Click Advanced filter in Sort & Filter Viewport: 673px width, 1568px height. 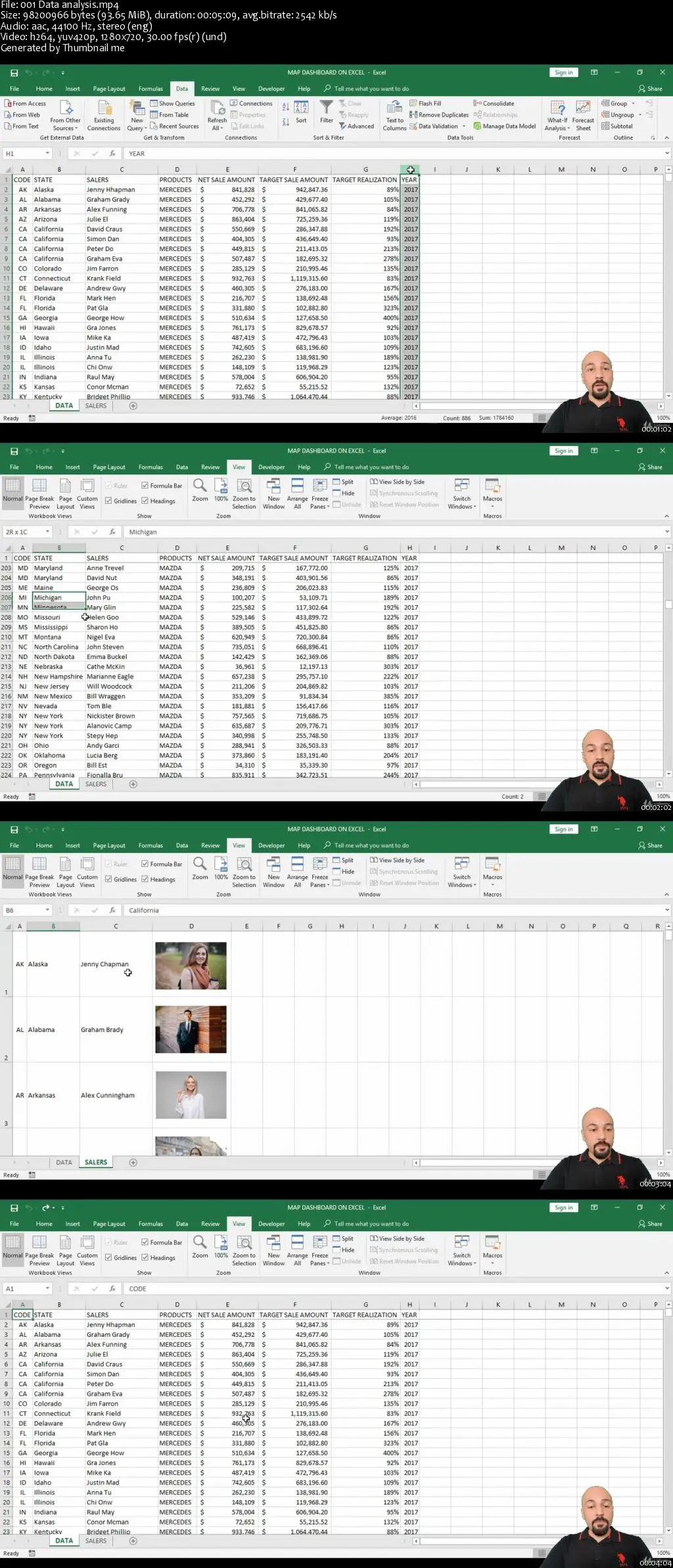(357, 126)
